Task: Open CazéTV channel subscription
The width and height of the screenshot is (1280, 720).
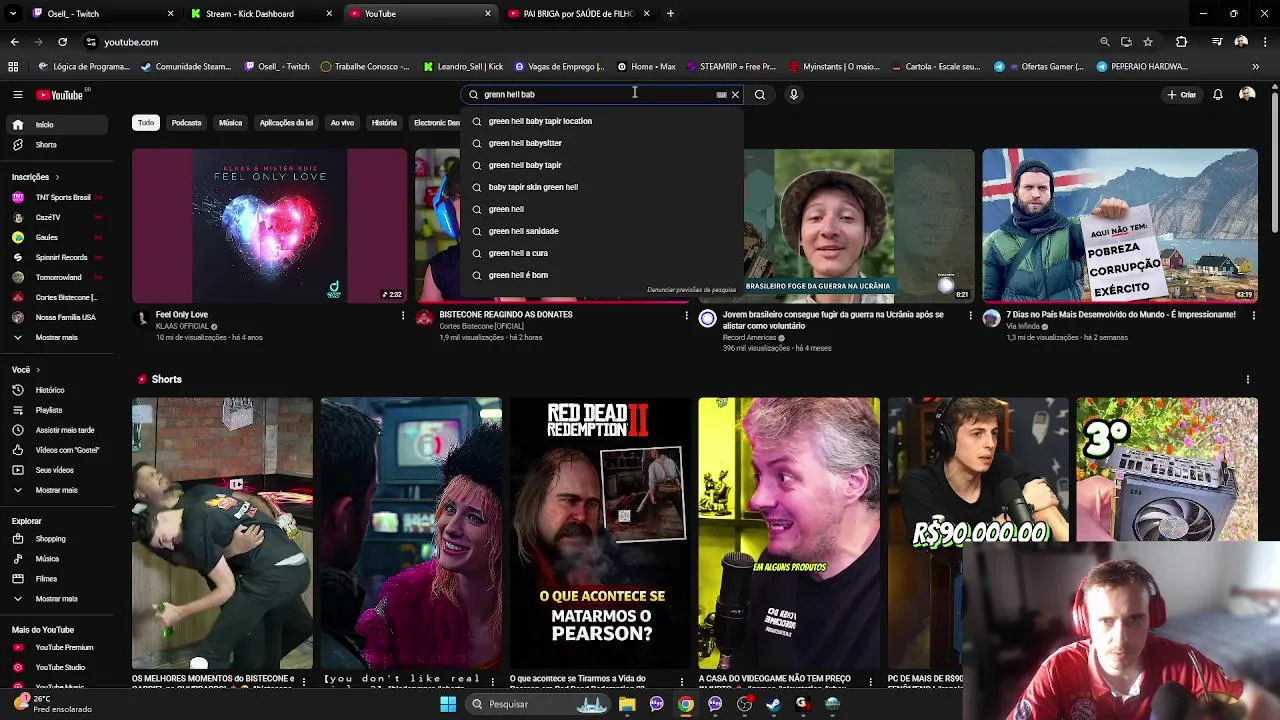Action: pyautogui.click(x=58, y=218)
